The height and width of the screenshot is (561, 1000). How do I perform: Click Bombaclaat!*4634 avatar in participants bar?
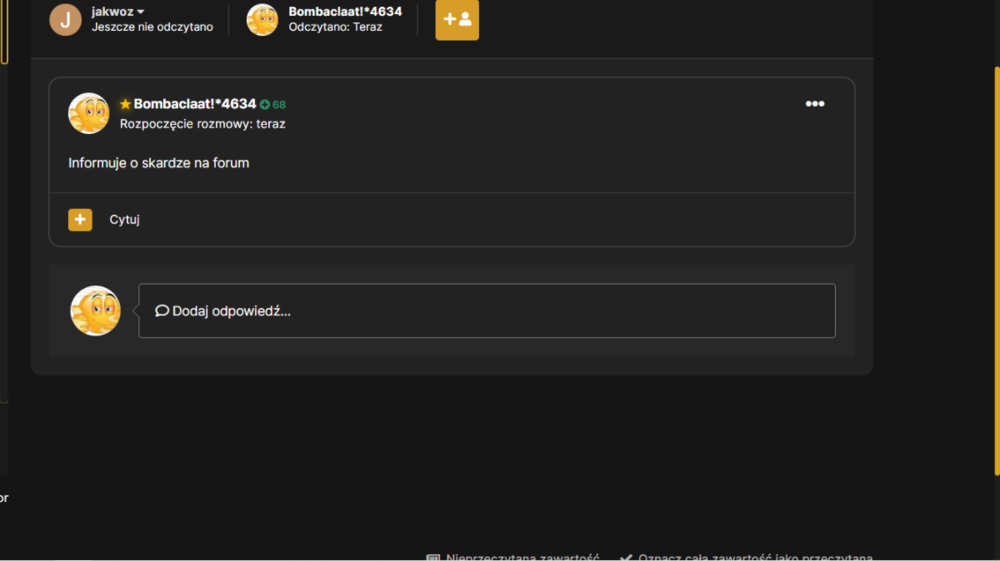click(262, 19)
